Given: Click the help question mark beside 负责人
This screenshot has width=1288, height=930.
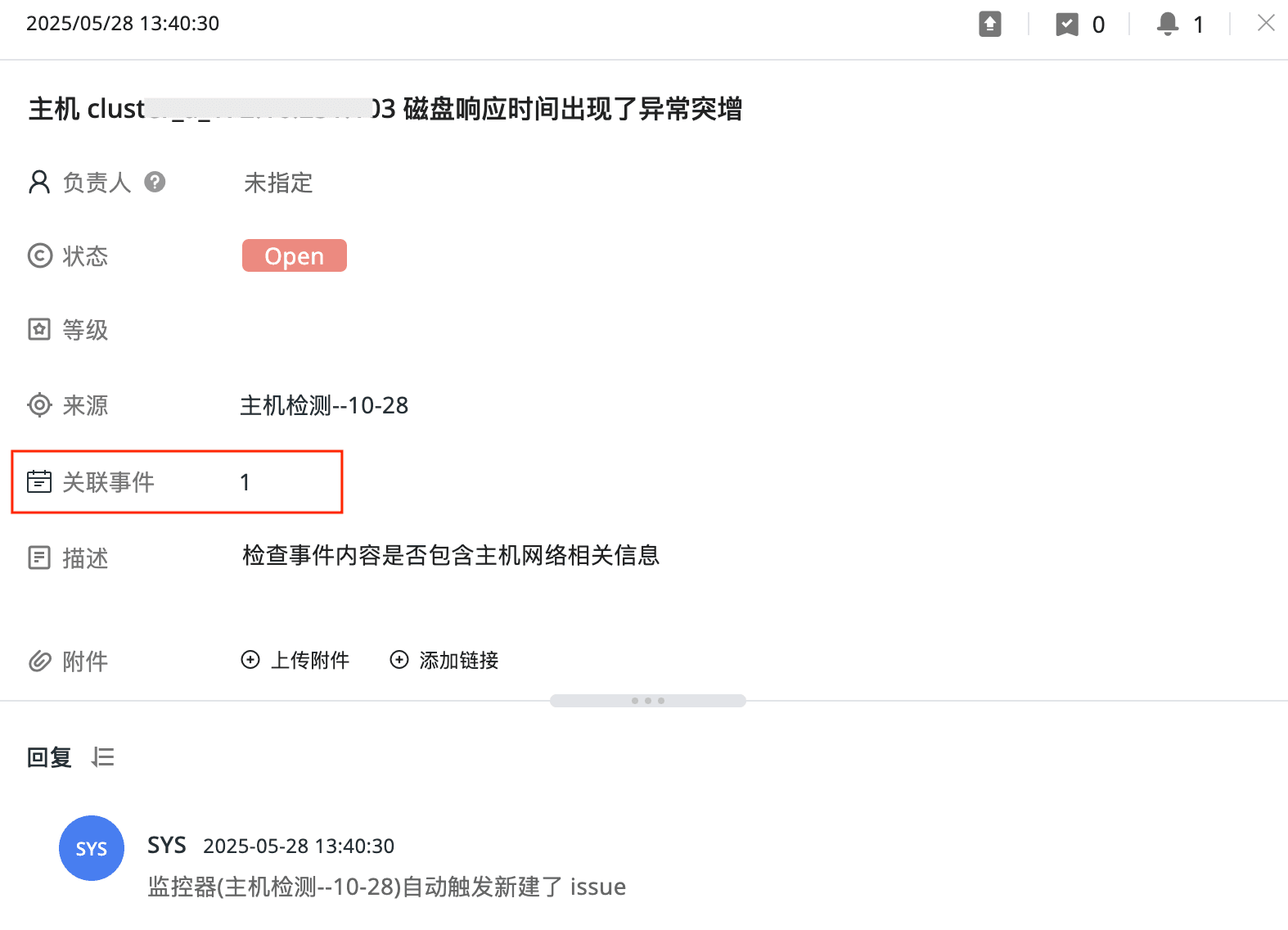Looking at the screenshot, I should coord(155,182).
